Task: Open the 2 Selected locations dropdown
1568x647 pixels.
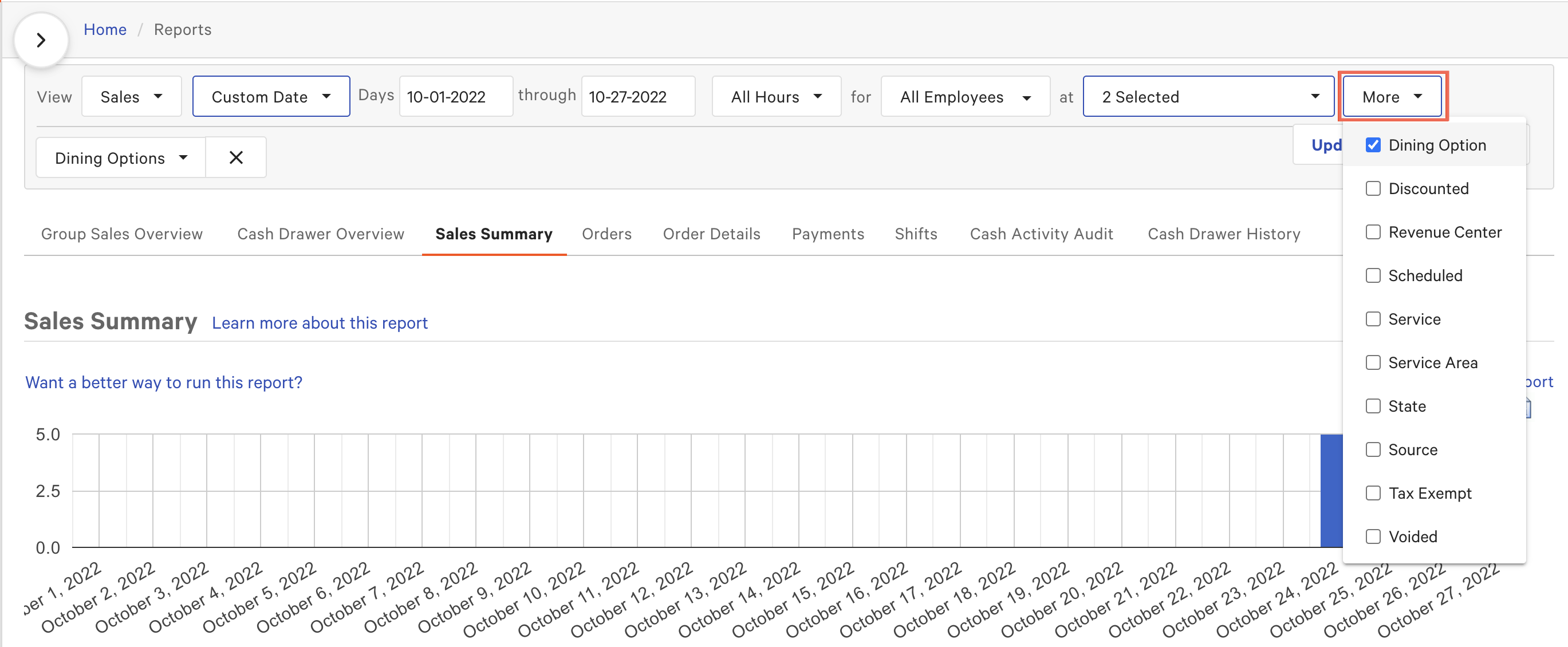Action: [1208, 97]
